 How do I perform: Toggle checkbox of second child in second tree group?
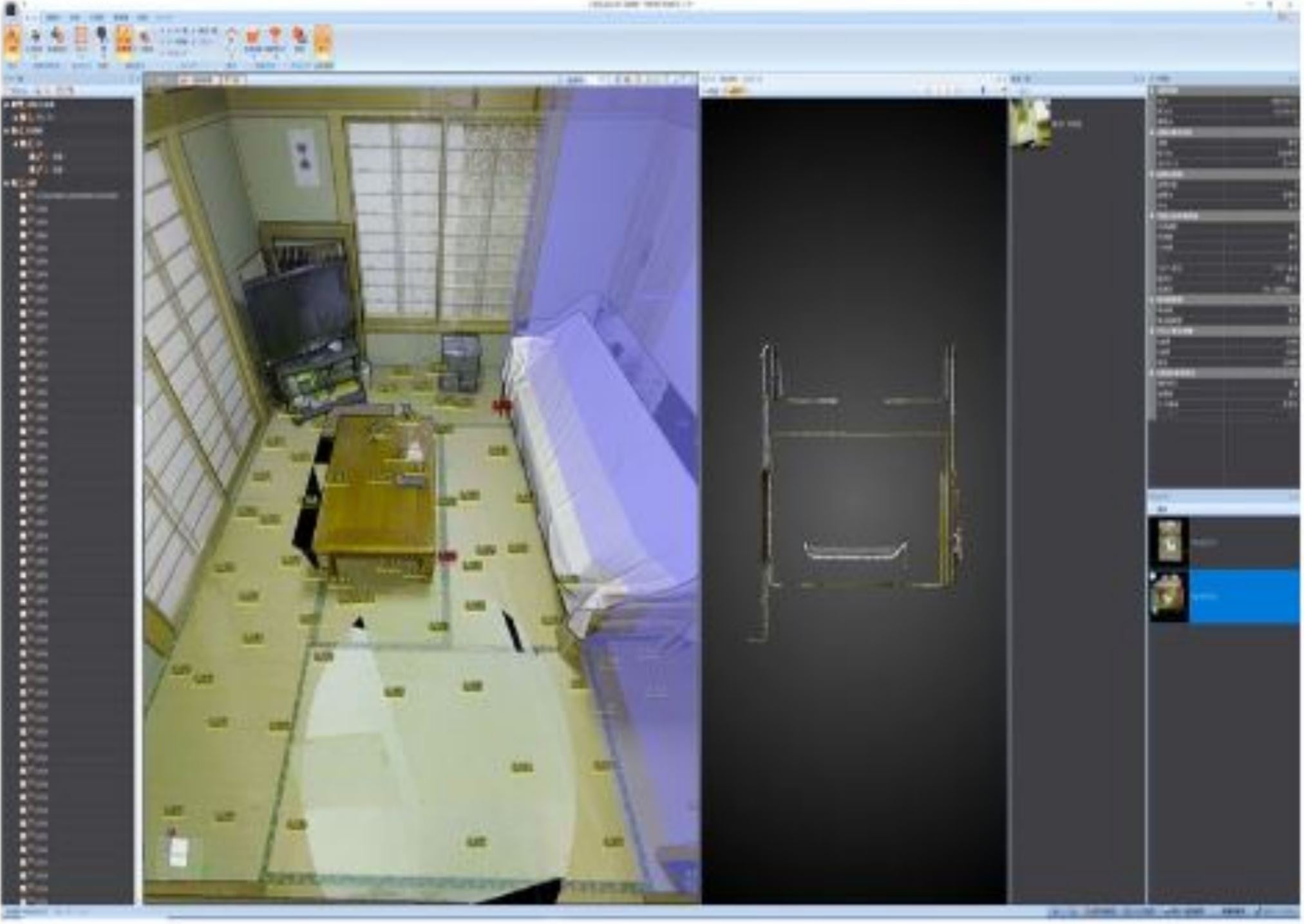(32, 170)
